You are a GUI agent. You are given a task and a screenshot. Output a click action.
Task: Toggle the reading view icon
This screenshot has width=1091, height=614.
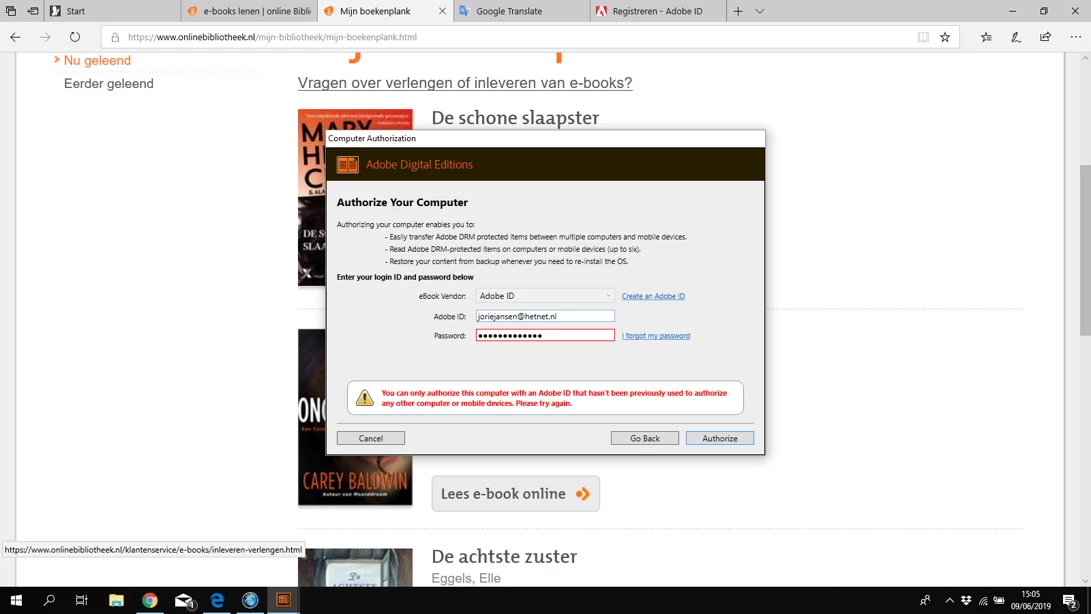pos(923,37)
